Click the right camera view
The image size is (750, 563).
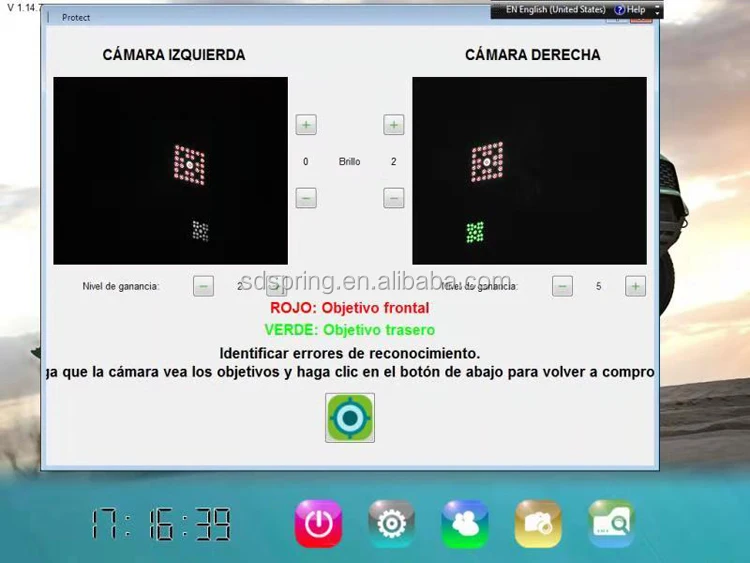[x=529, y=171]
